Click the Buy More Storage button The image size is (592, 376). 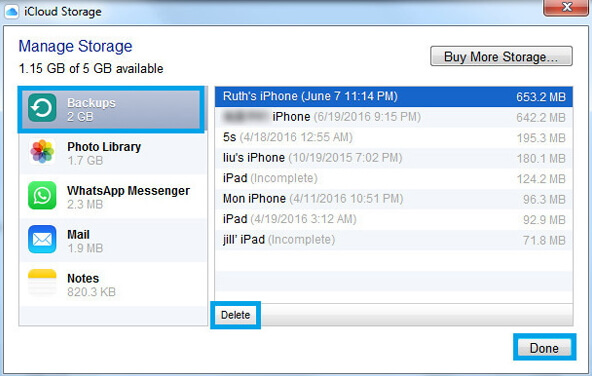[501, 57]
